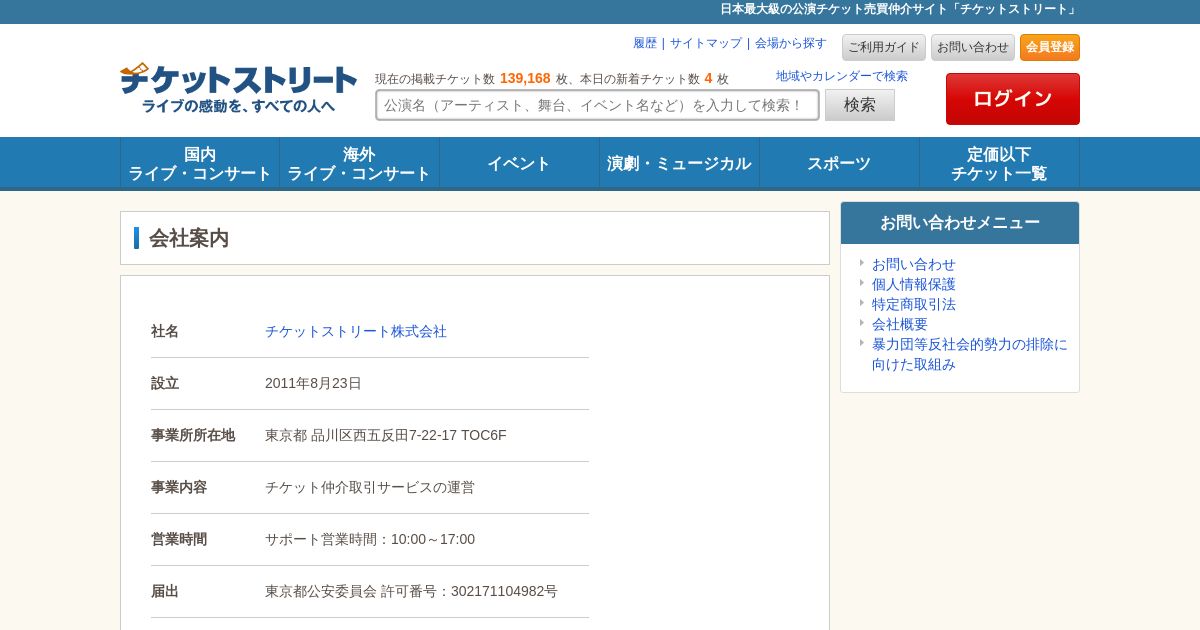Click the 検索 search button
The image size is (1200, 630).
tap(860, 105)
